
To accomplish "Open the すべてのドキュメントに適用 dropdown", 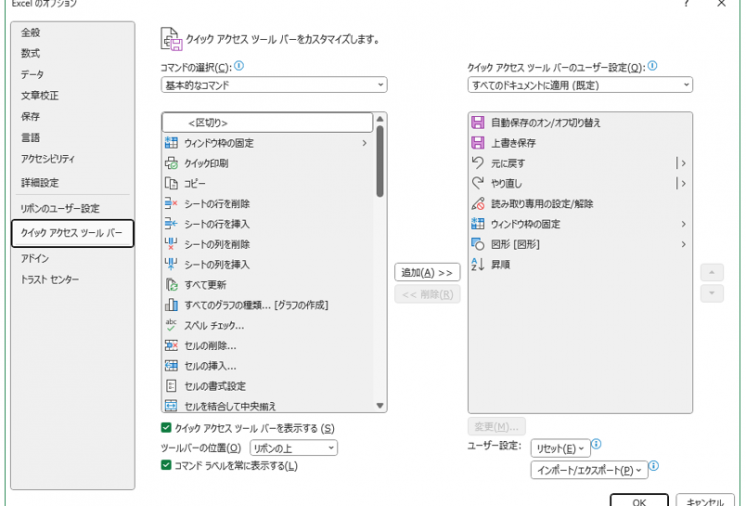I will tap(580, 85).
